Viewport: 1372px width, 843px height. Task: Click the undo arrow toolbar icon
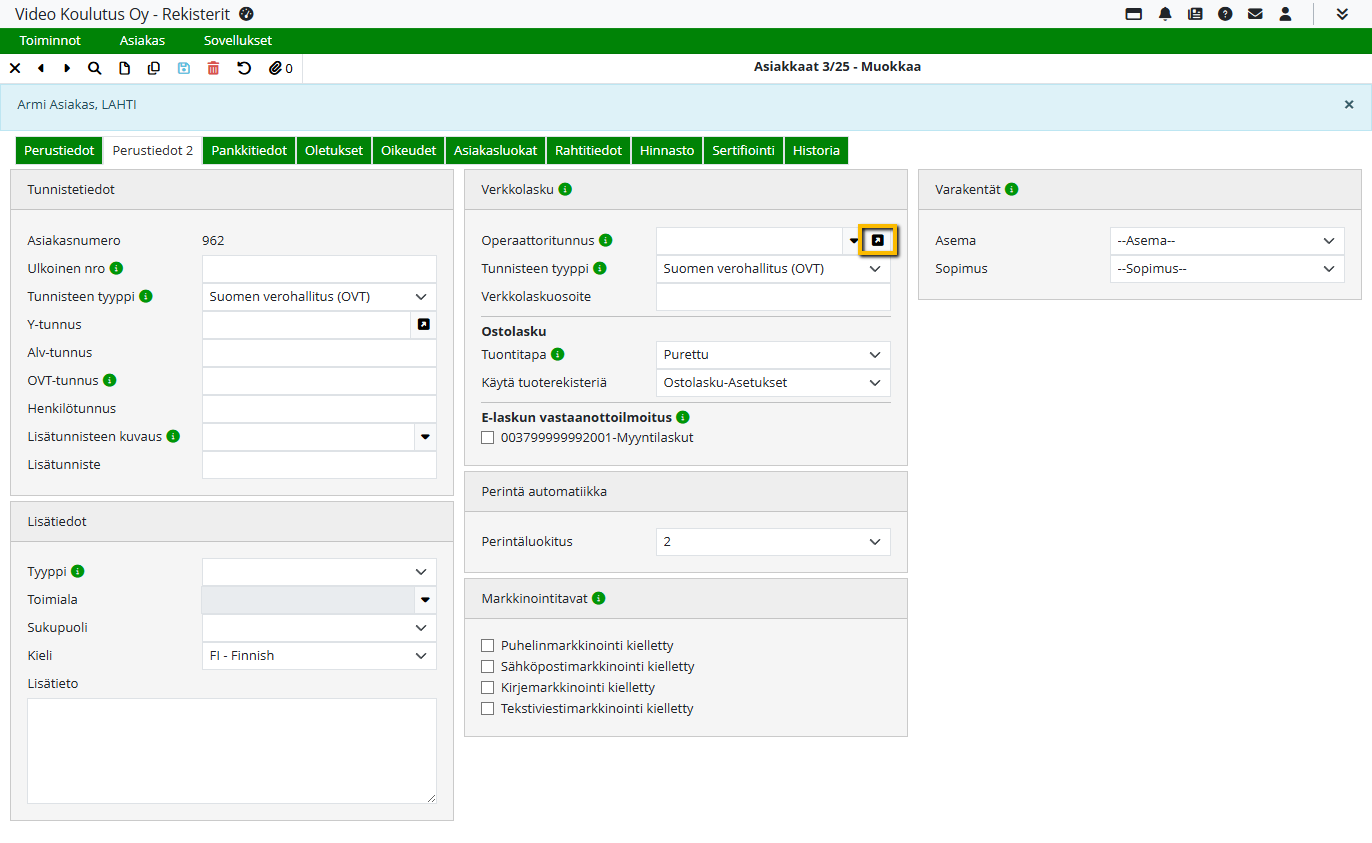click(244, 68)
